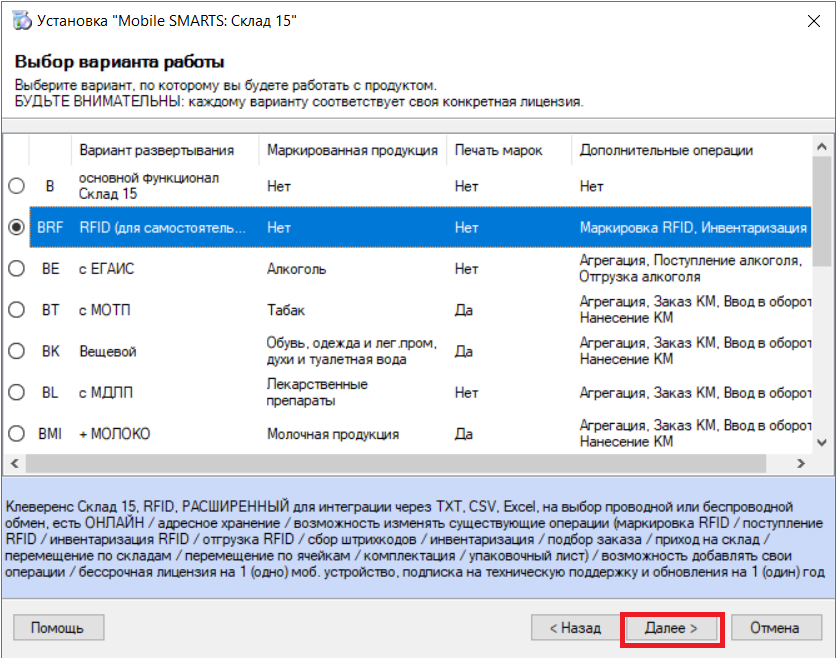This screenshot has width=838, height=660.
Task: Click the vertical scrollbar down arrow
Action: point(822,442)
